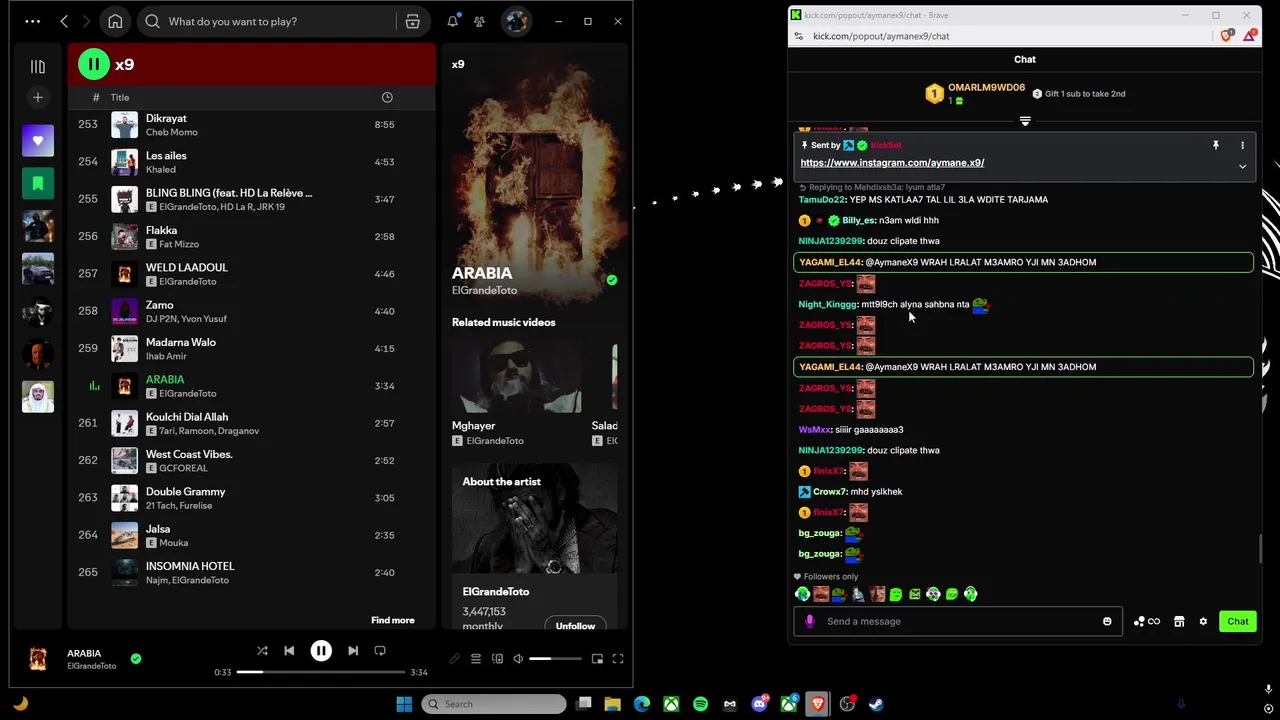Viewport: 1280px width, 720px height.
Task: Open the Kick shop storefront icon
Action: [1179, 621]
